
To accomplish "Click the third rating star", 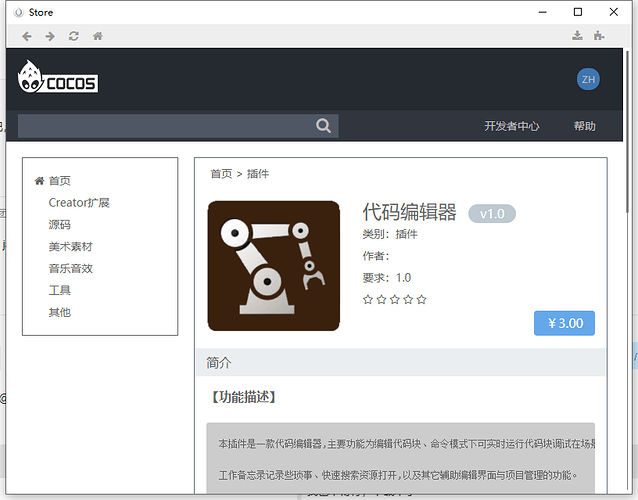I will (395, 300).
